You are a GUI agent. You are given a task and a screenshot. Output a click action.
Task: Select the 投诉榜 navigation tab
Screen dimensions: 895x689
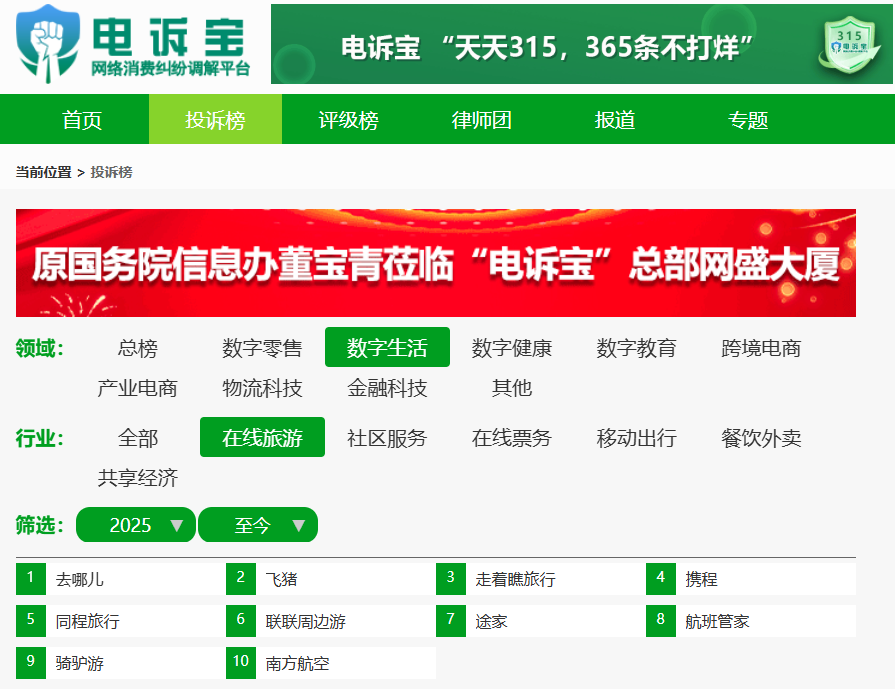[215, 119]
